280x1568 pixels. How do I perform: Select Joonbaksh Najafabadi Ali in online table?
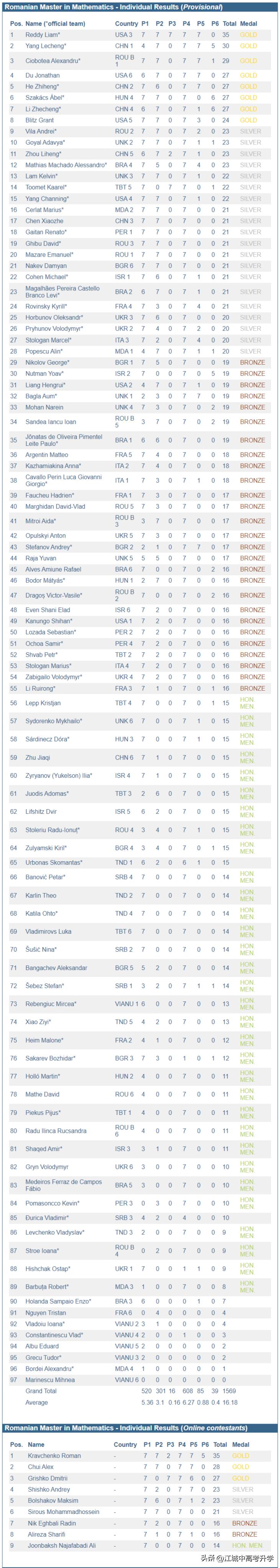coord(62,1545)
